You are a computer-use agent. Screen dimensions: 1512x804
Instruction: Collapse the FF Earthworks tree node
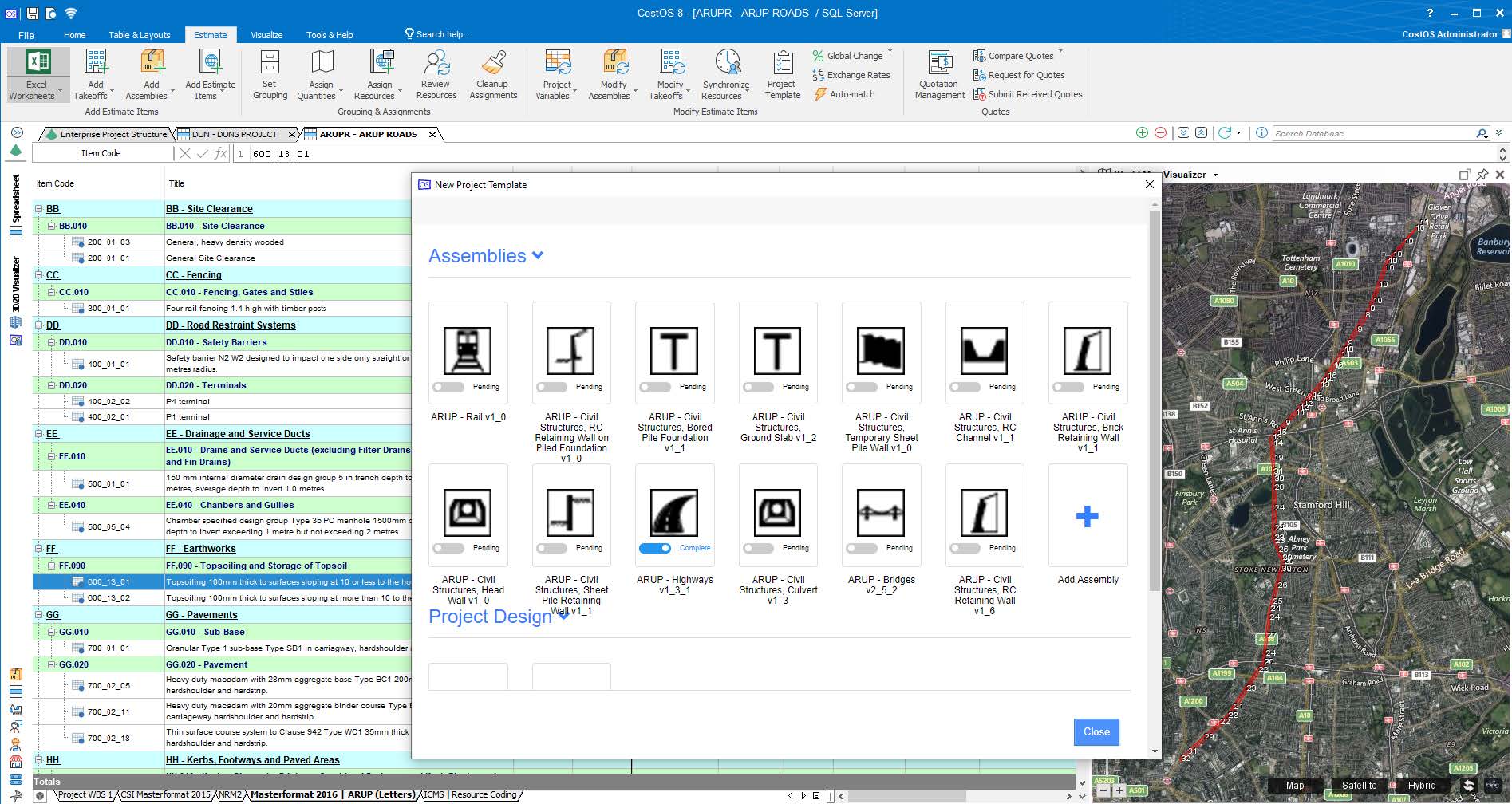38,549
